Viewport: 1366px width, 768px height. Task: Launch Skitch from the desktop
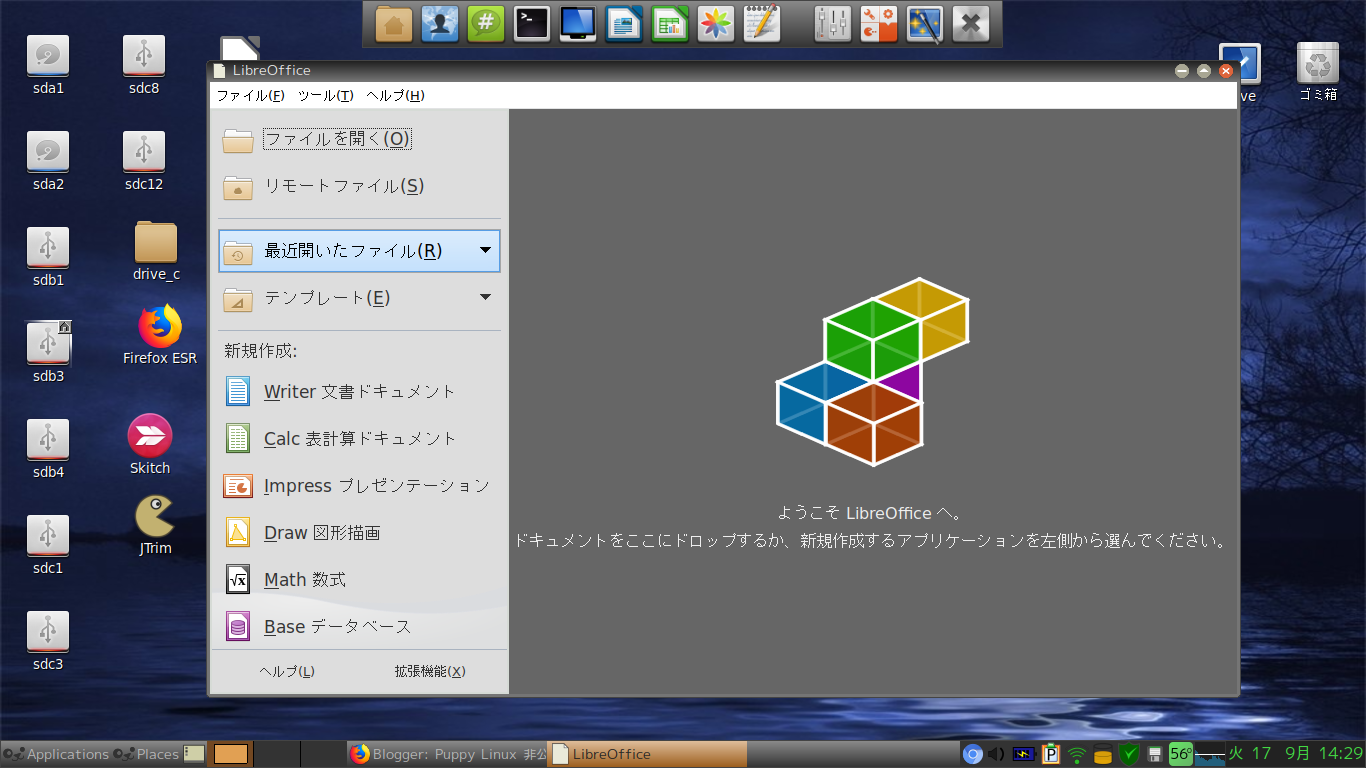tap(150, 436)
